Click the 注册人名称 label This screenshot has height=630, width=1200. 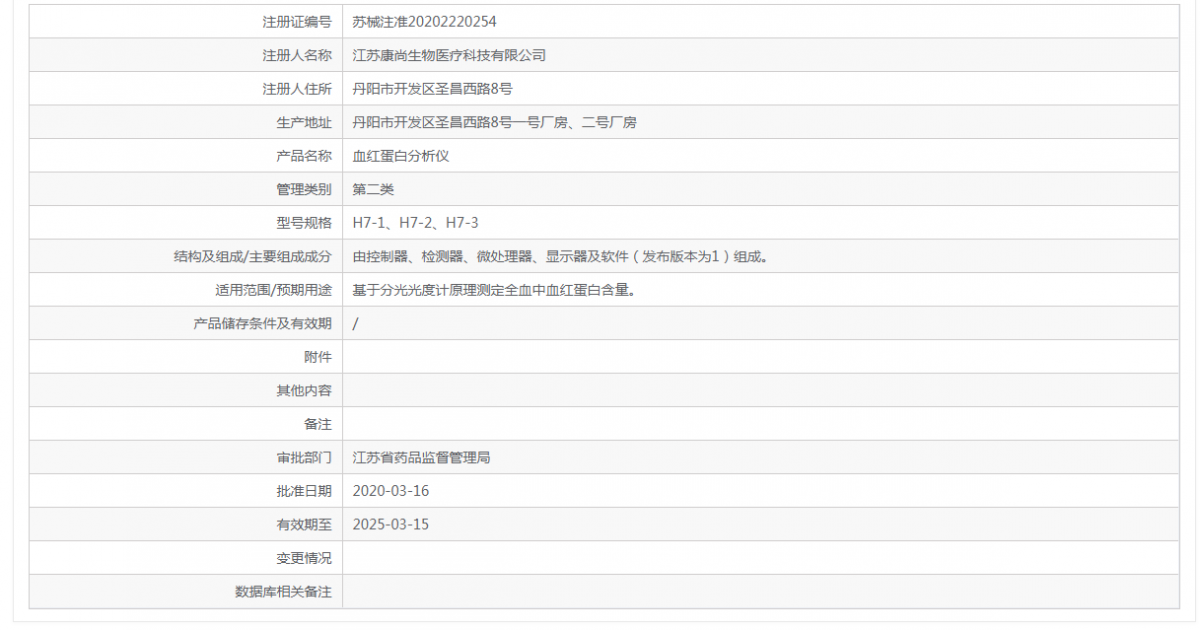pos(297,55)
